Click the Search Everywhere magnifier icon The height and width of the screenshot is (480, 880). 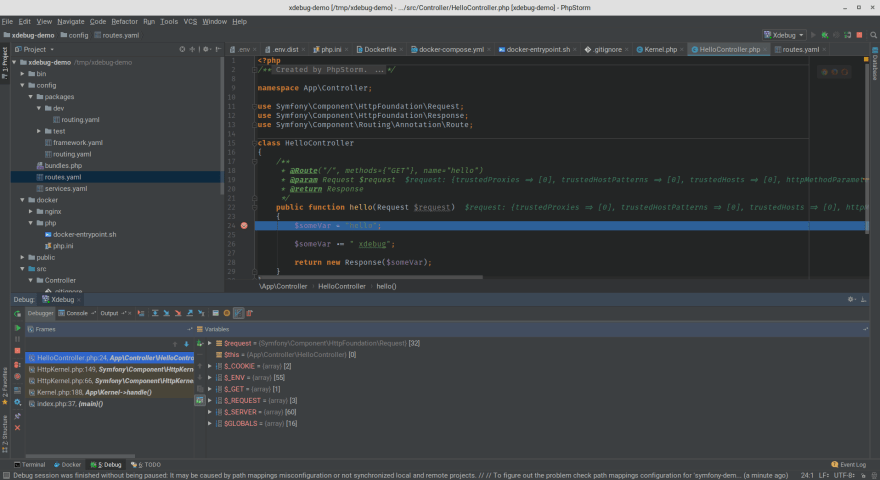[873, 35]
